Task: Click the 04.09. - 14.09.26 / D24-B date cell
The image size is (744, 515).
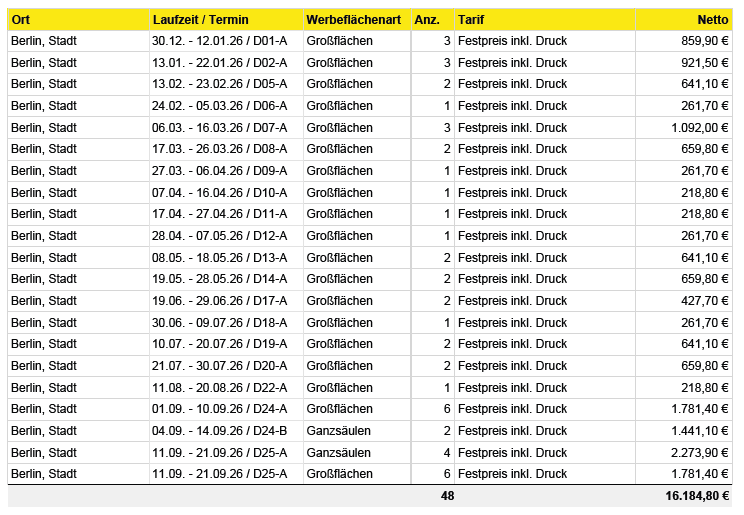Action: 219,431
